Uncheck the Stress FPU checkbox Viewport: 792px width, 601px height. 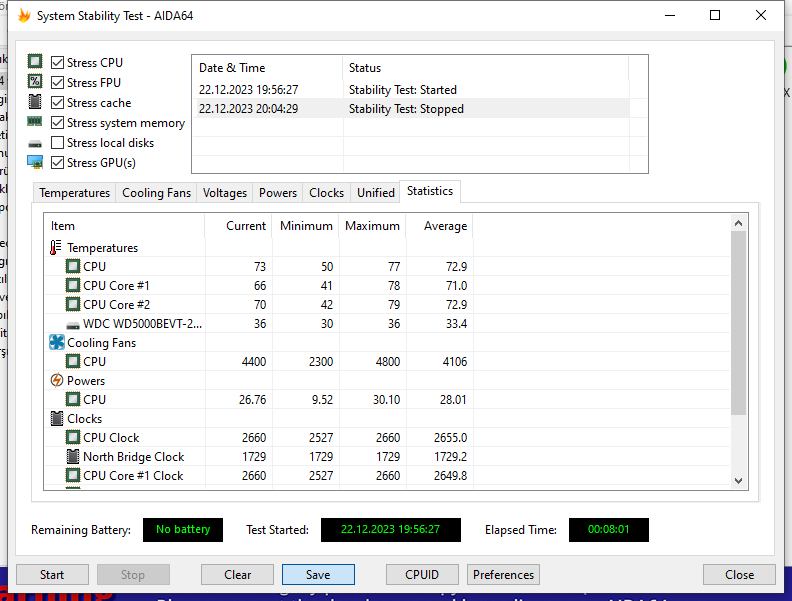58,82
